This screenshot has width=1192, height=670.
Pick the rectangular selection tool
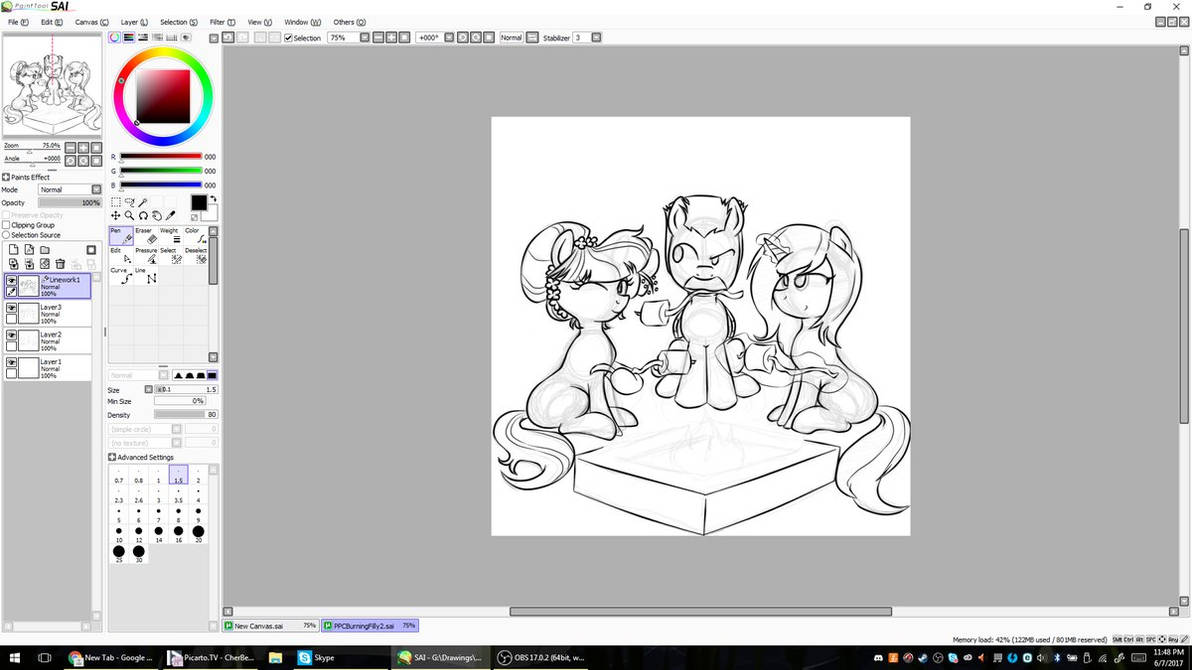[x=116, y=202]
